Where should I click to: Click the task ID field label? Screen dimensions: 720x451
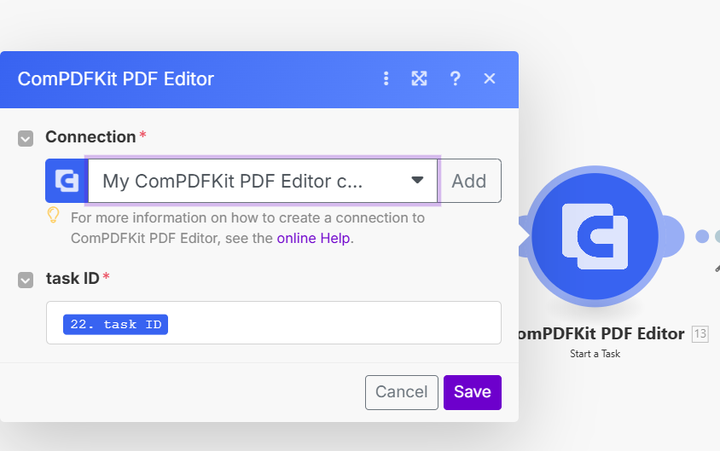[x=73, y=278]
